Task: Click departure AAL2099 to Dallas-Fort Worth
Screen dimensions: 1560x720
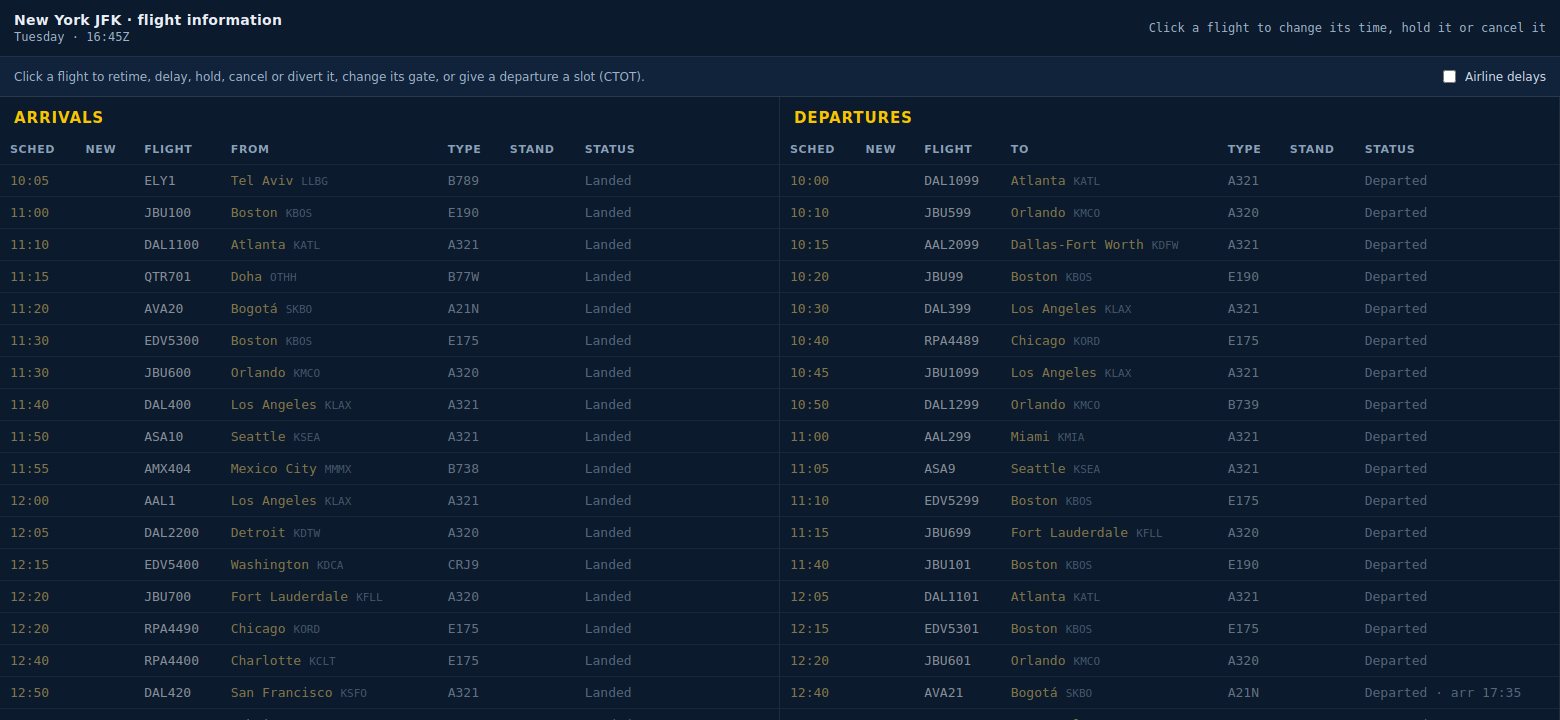Action: [1170, 245]
